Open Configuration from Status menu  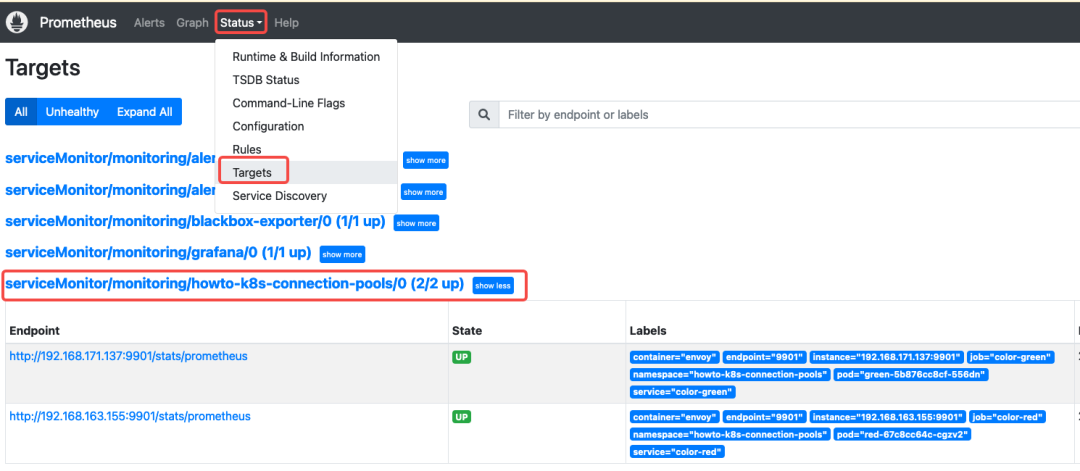[x=306, y=127]
